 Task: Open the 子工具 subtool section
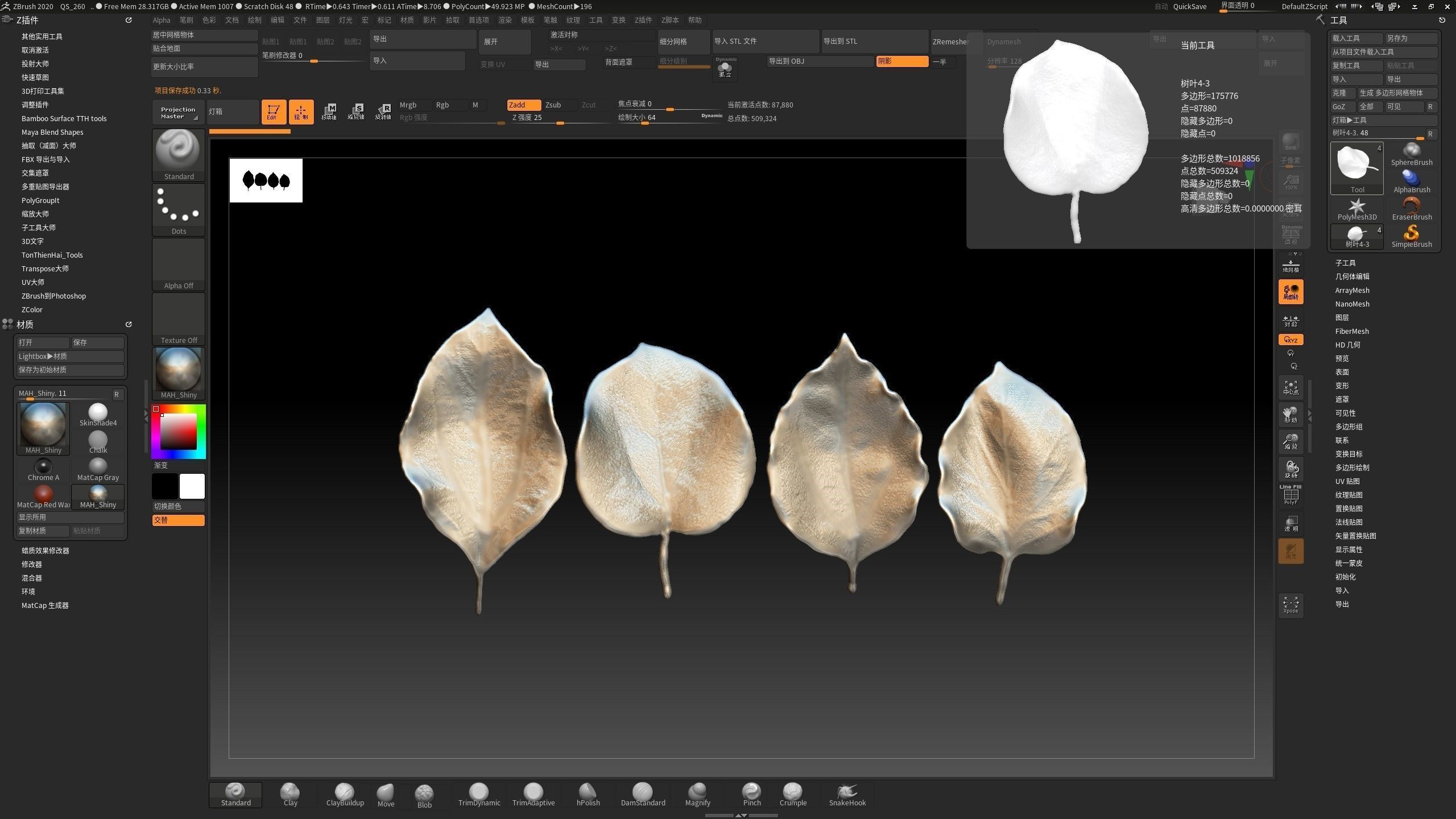point(1346,262)
